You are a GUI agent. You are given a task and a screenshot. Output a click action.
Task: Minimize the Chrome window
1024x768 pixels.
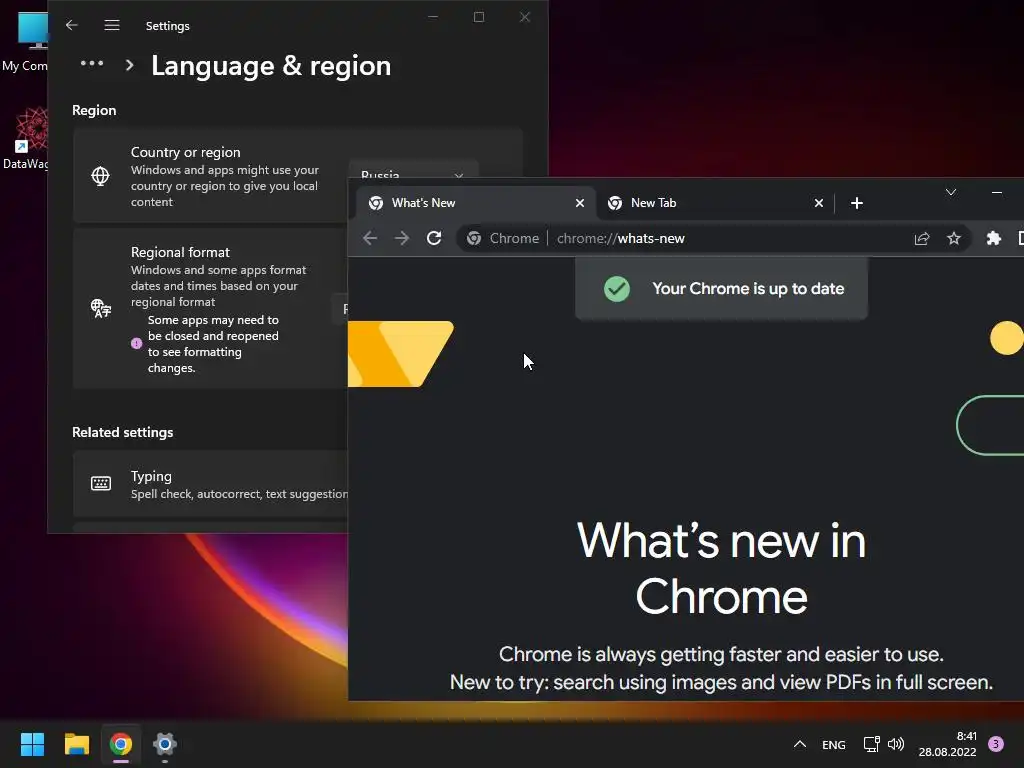click(997, 192)
